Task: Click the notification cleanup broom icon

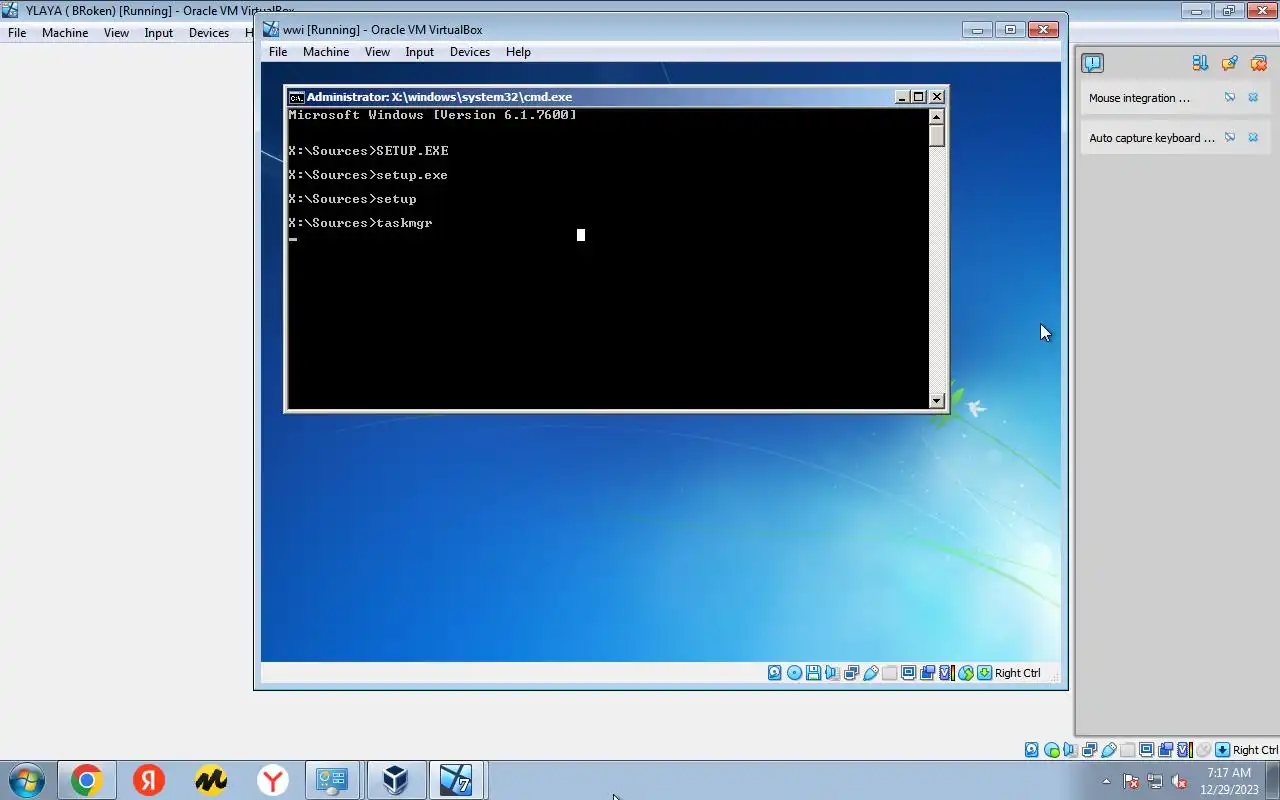Action: [x=1229, y=63]
